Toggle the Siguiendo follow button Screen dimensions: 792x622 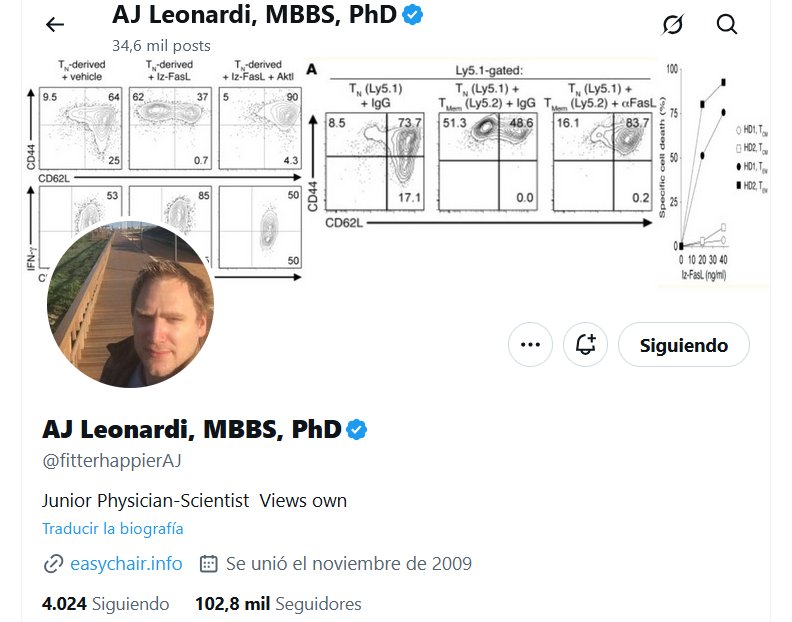coord(683,345)
